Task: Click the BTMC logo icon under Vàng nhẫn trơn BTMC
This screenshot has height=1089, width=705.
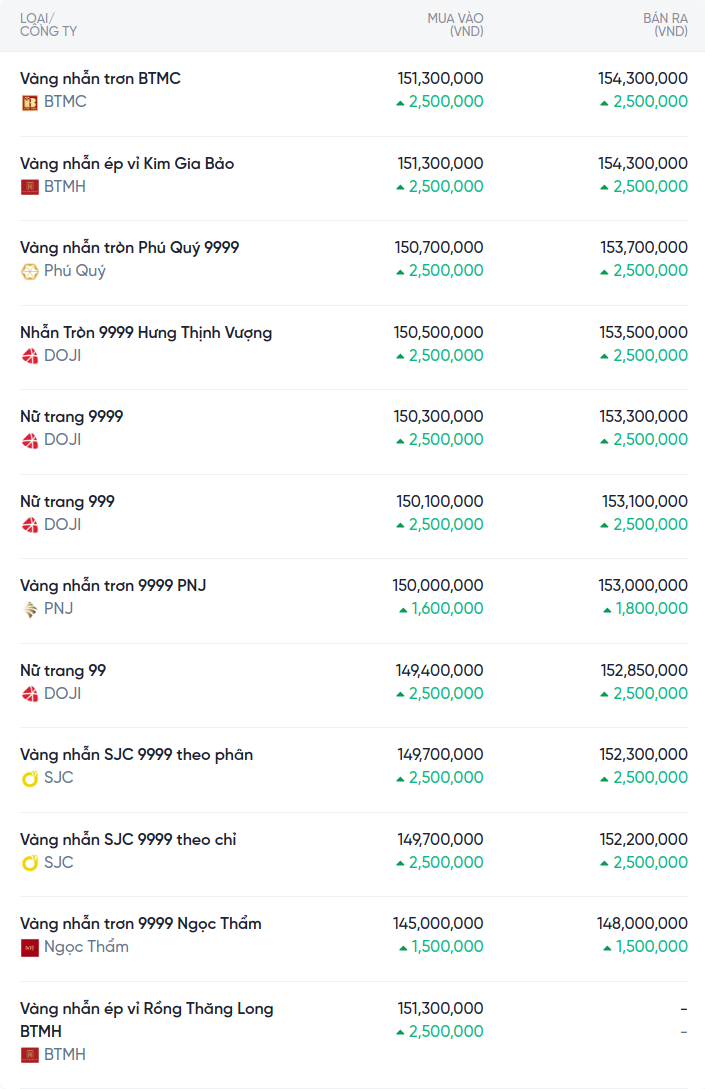Action: pyautogui.click(x=30, y=102)
